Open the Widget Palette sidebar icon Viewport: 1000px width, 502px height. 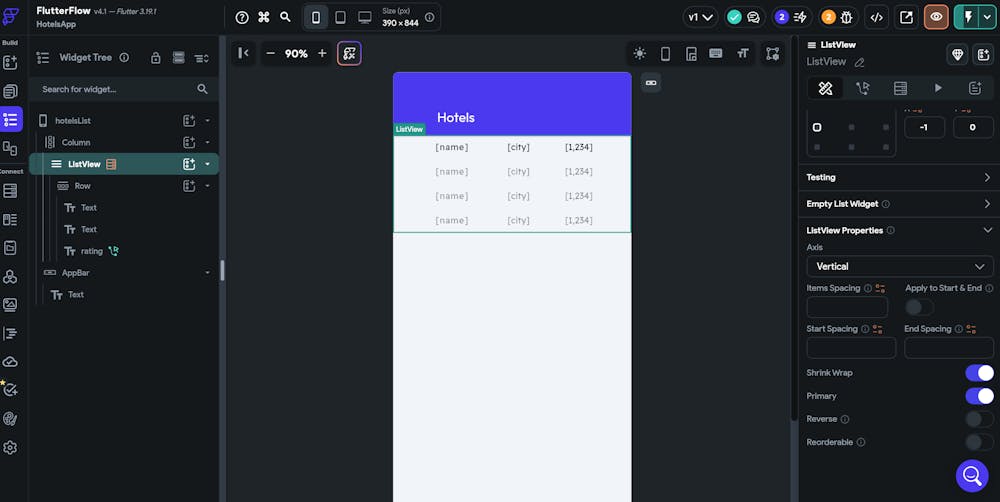point(10,63)
